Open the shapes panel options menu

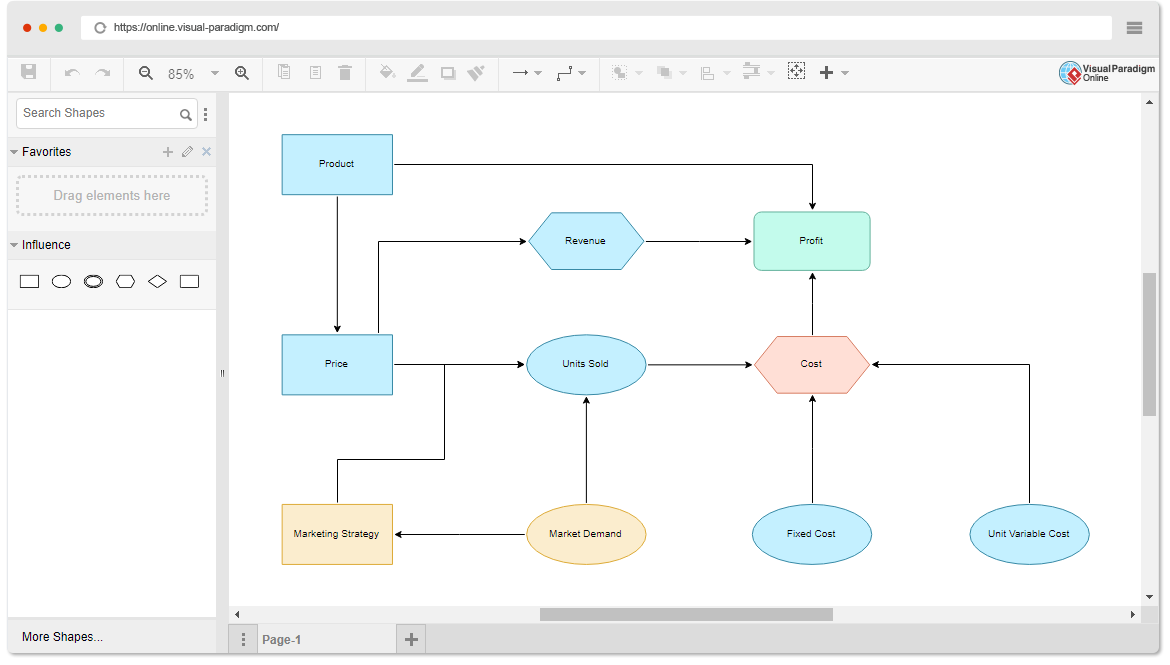pyautogui.click(x=205, y=114)
